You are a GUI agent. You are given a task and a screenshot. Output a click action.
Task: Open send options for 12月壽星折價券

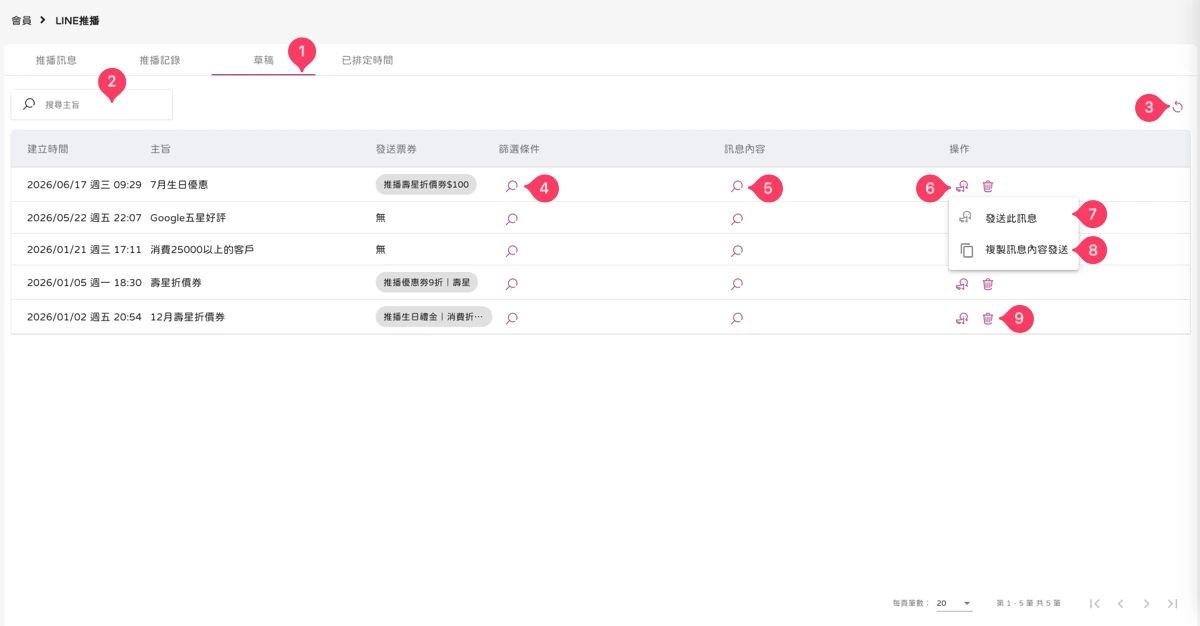pyautogui.click(x=962, y=318)
